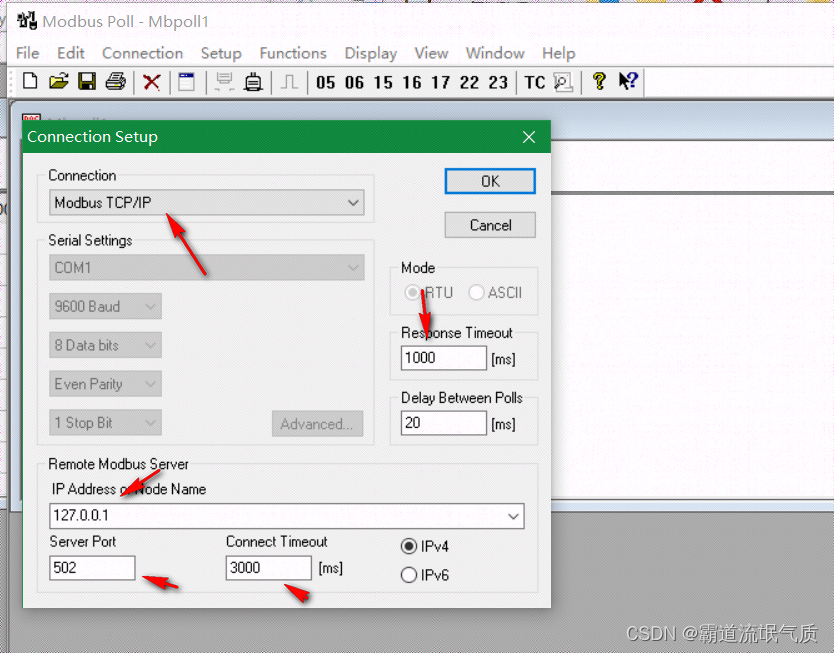
Task: Open the Edit menu
Action: click(71, 53)
